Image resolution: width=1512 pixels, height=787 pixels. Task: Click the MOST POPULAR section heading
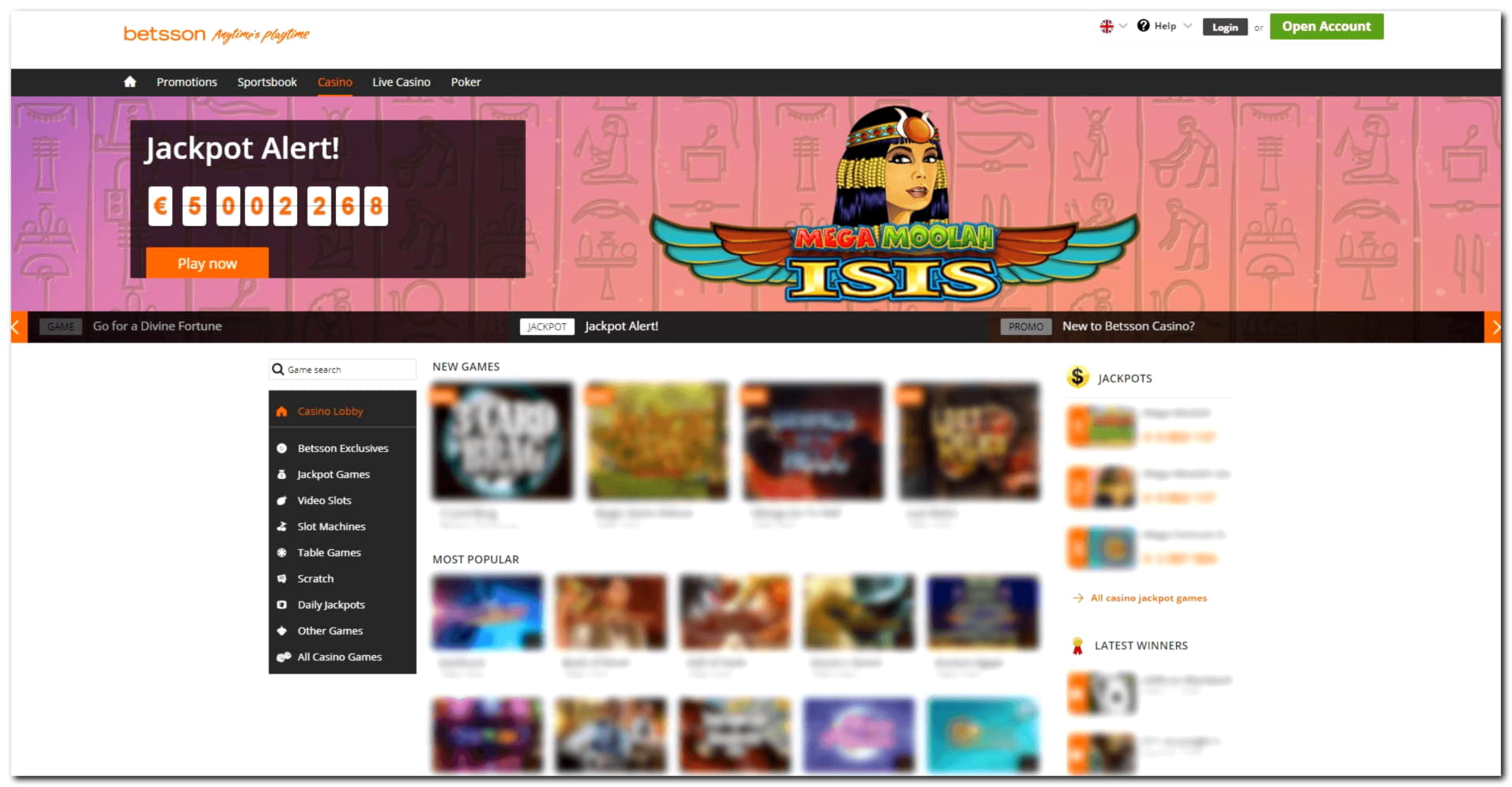475,559
